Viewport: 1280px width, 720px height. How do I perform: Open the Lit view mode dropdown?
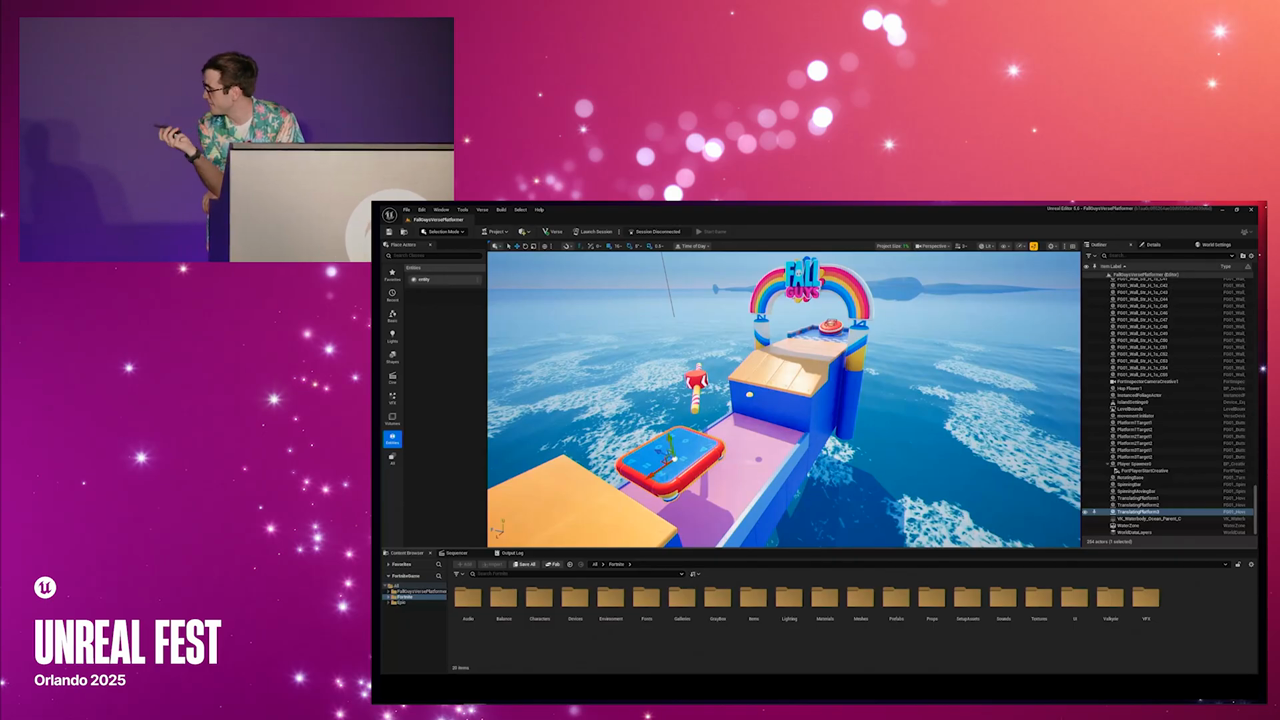pyautogui.click(x=987, y=246)
